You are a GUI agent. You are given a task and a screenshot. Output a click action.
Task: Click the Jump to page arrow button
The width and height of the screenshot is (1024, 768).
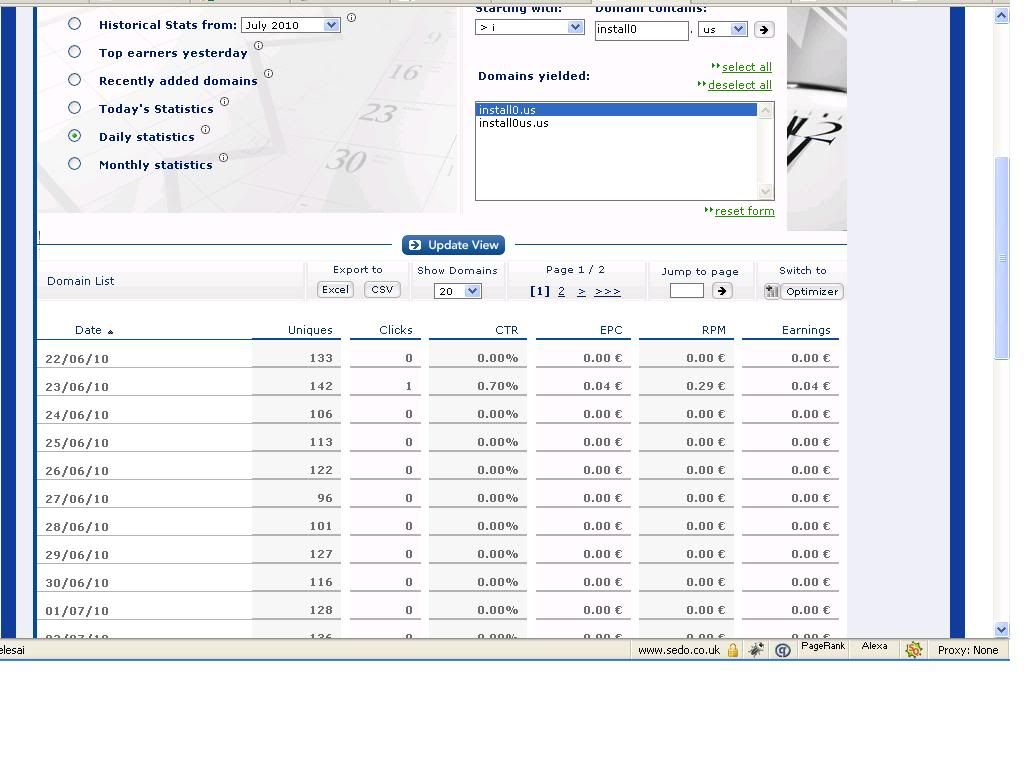(x=721, y=291)
